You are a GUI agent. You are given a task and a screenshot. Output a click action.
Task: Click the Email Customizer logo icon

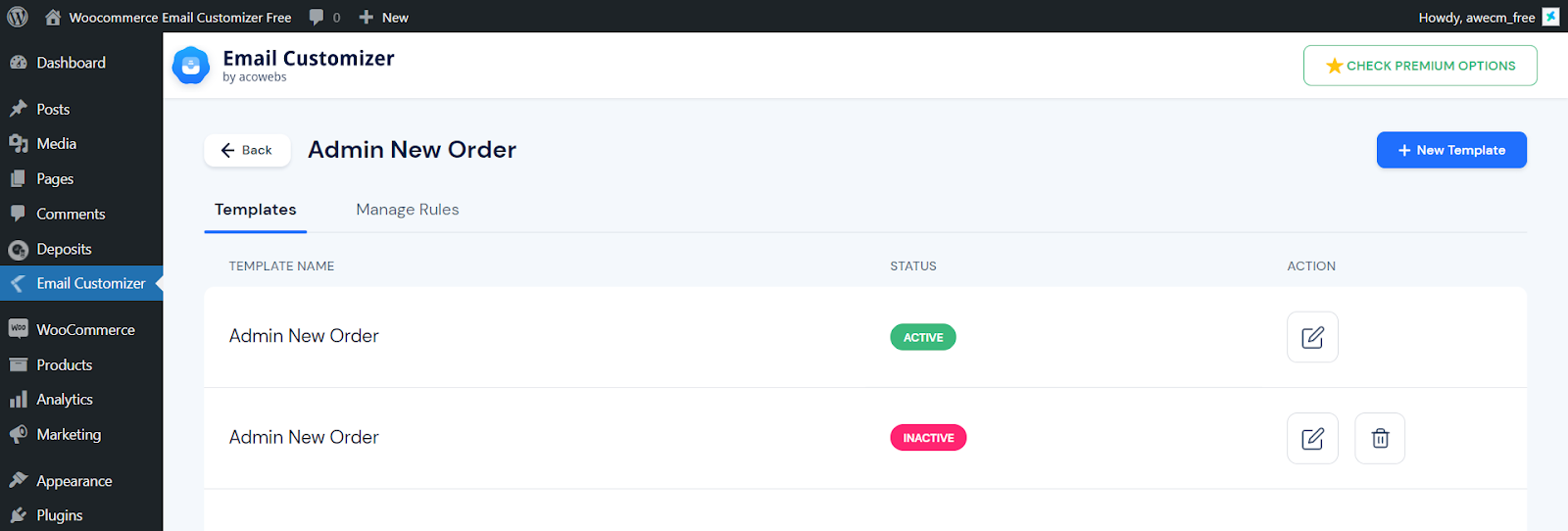[191, 65]
